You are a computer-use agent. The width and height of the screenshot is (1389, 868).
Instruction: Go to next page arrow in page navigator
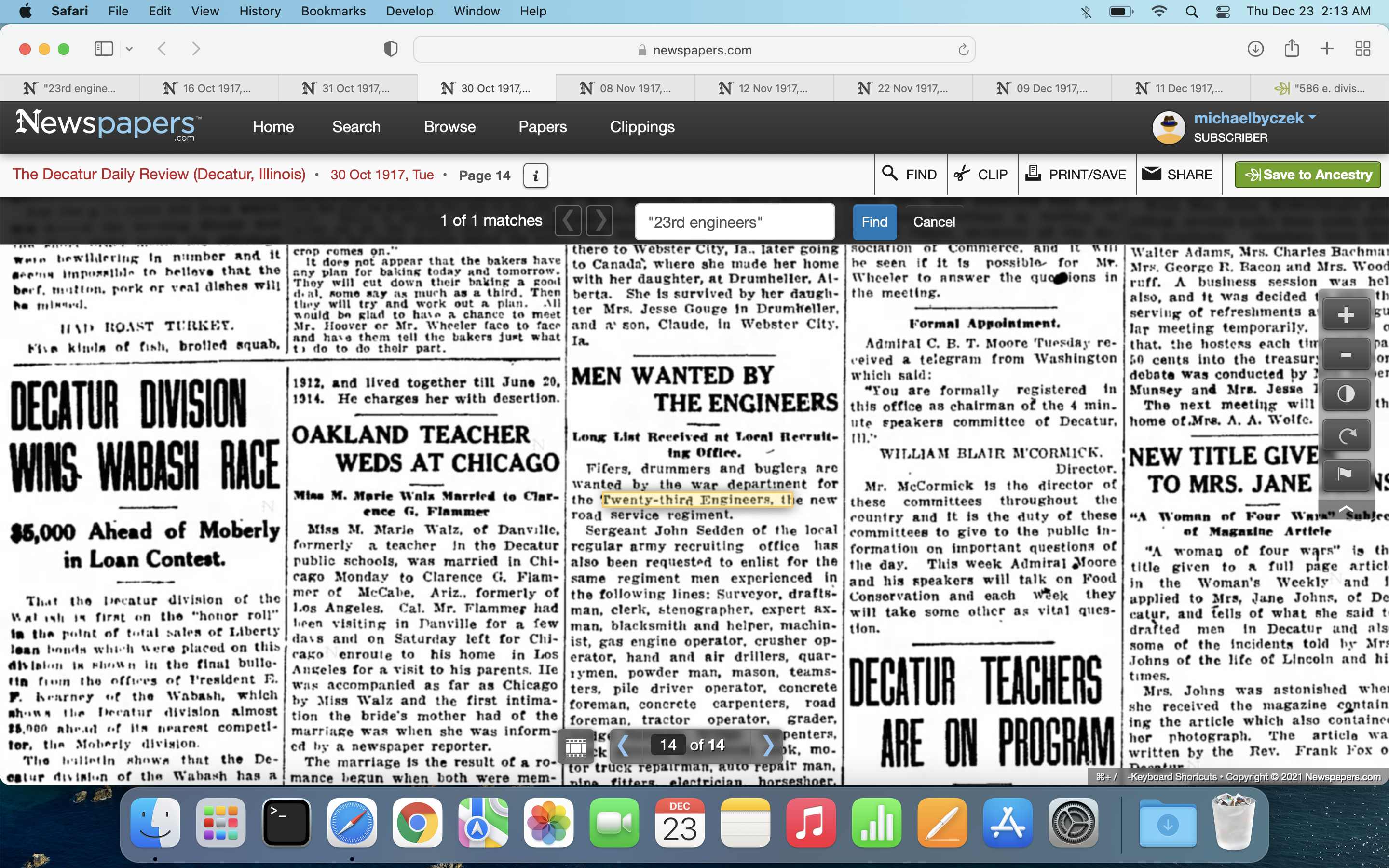pyautogui.click(x=768, y=746)
